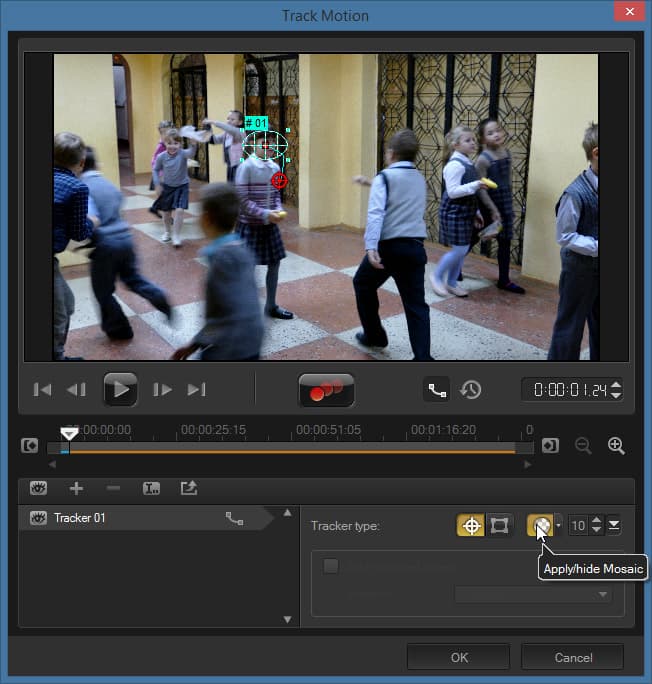Screen dimensions: 652x684
Task: Increase the timecode with the up arrow
Action: click(616, 385)
